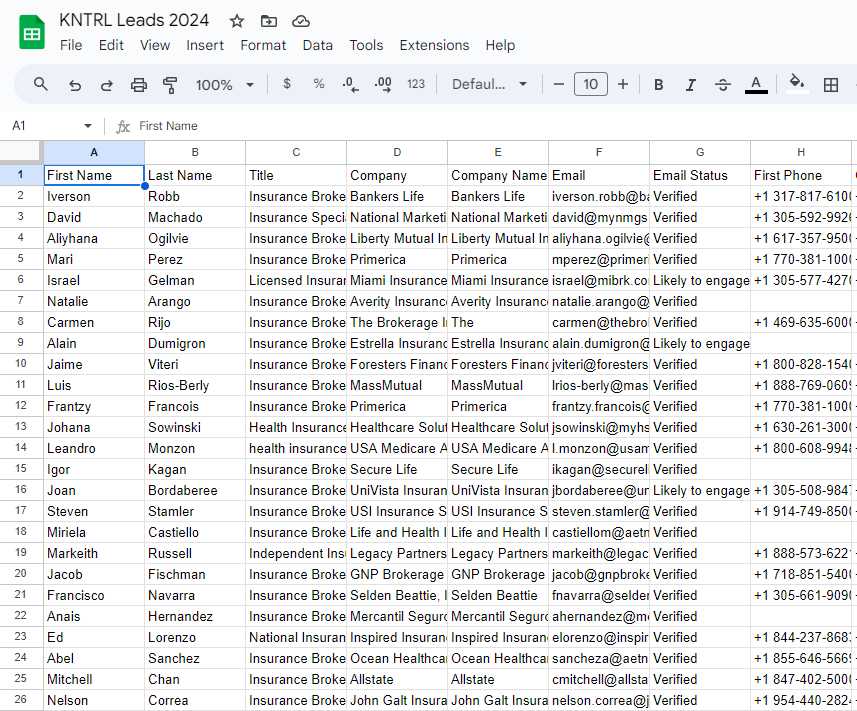The width and height of the screenshot is (857, 711).
Task: Open more number formats 123
Action: coord(416,84)
